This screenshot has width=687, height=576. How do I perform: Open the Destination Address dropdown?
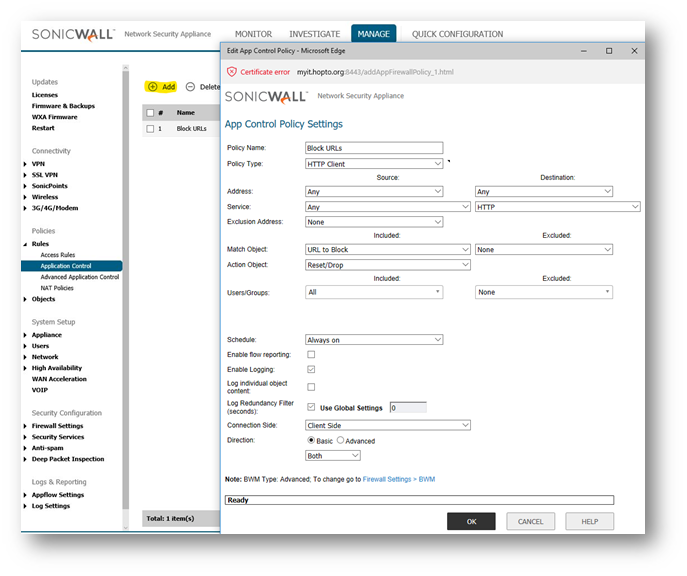click(x=544, y=191)
